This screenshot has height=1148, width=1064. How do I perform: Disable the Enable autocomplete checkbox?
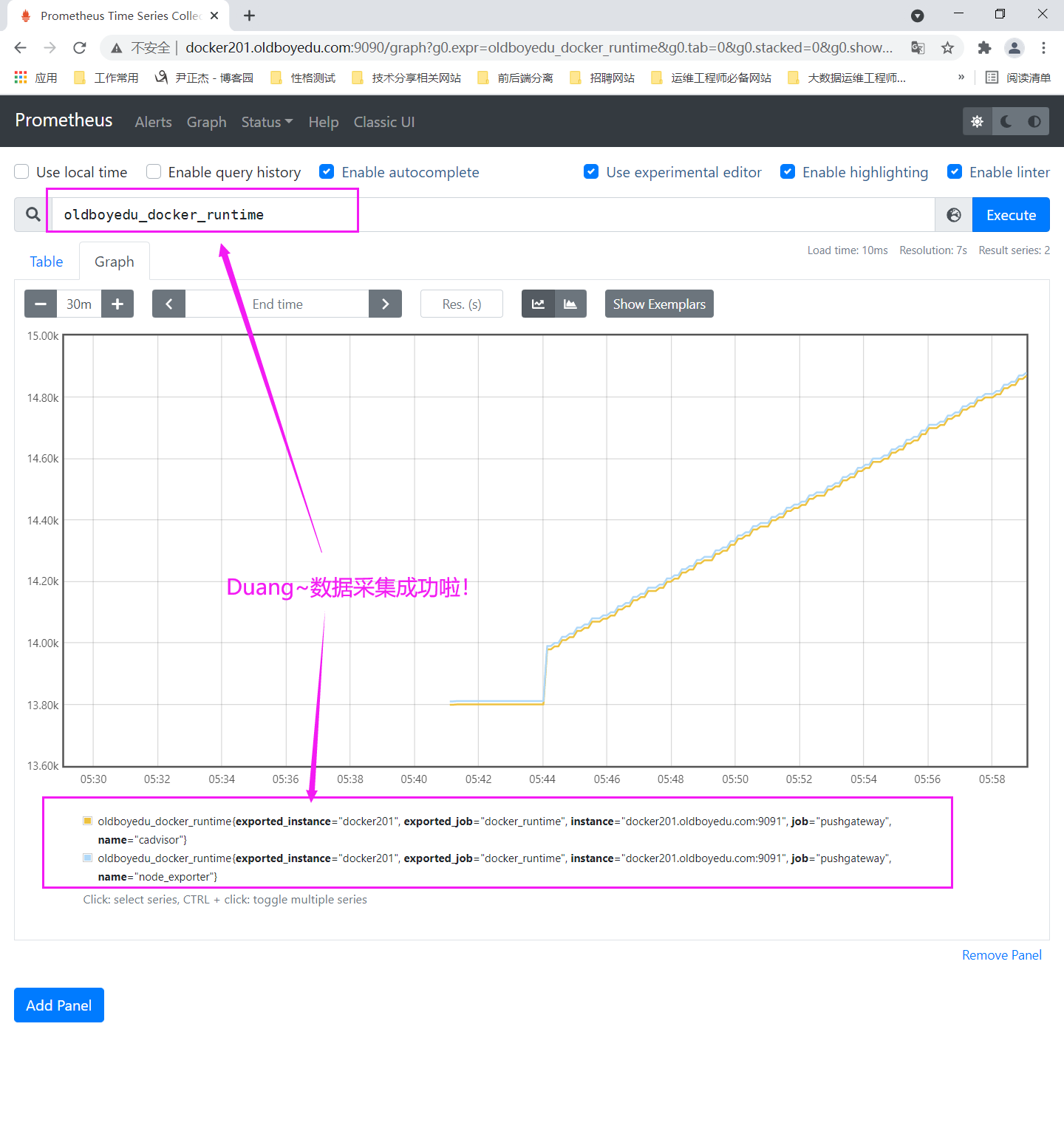click(x=327, y=171)
